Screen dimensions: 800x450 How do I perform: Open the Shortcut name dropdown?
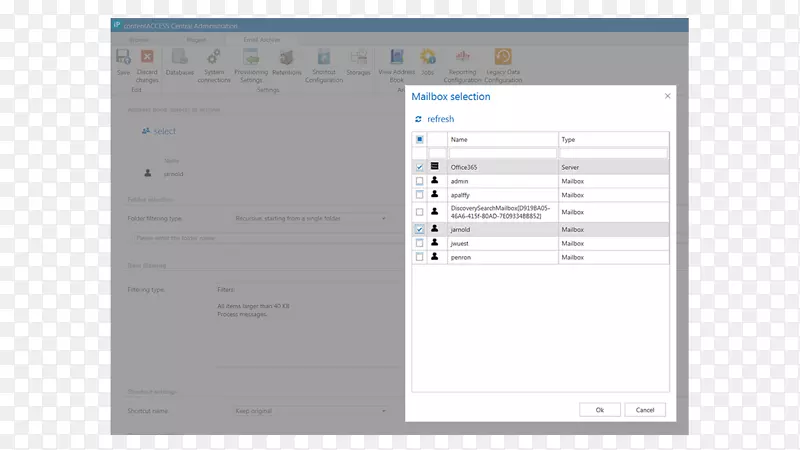(311, 411)
